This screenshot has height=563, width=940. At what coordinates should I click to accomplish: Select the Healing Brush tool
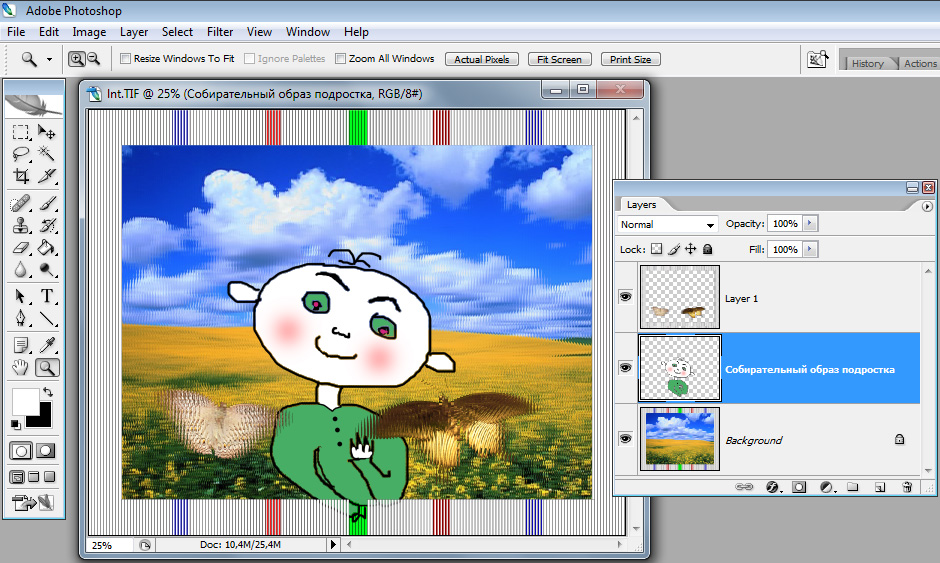pyautogui.click(x=20, y=204)
